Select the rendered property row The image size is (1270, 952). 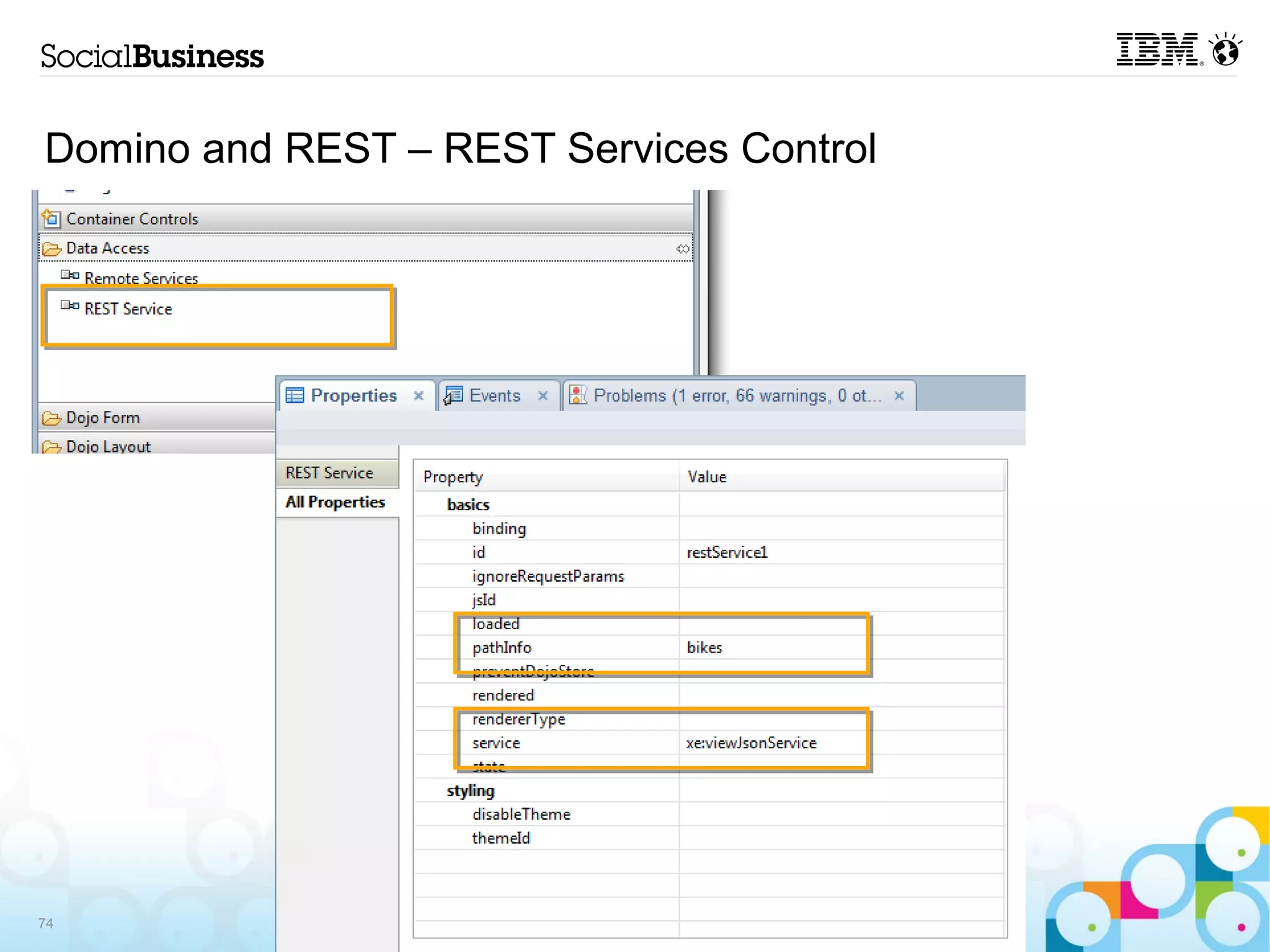709,695
